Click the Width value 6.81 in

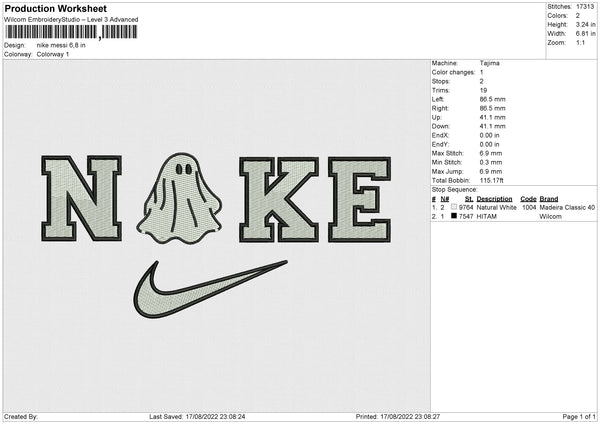585,34
